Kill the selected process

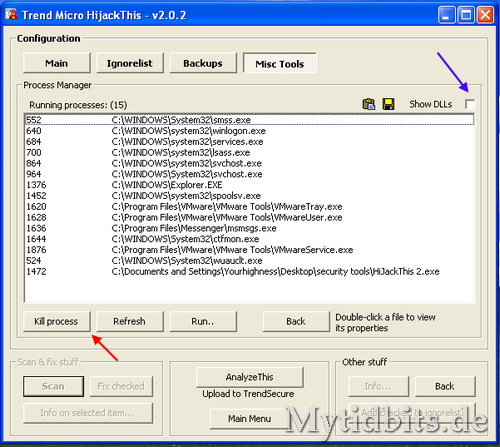point(56,321)
